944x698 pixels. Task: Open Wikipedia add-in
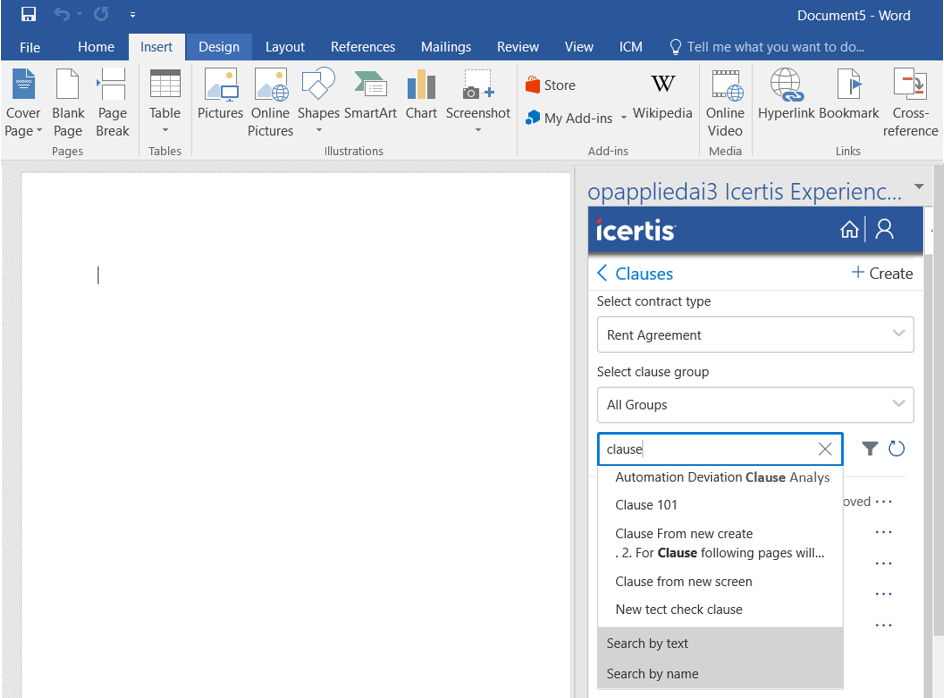[662, 95]
